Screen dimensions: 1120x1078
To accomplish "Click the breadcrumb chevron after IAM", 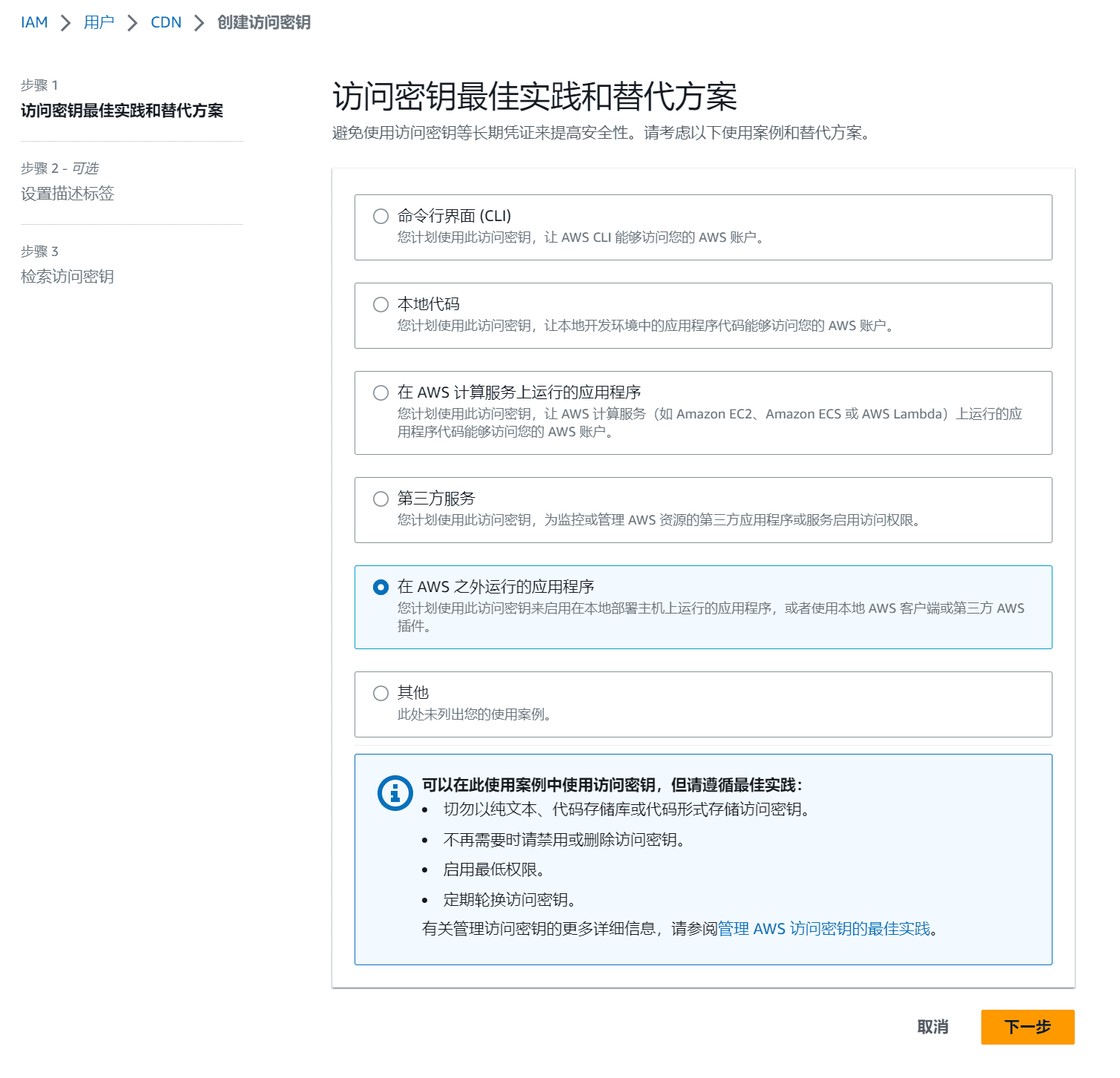I will tap(65, 22).
